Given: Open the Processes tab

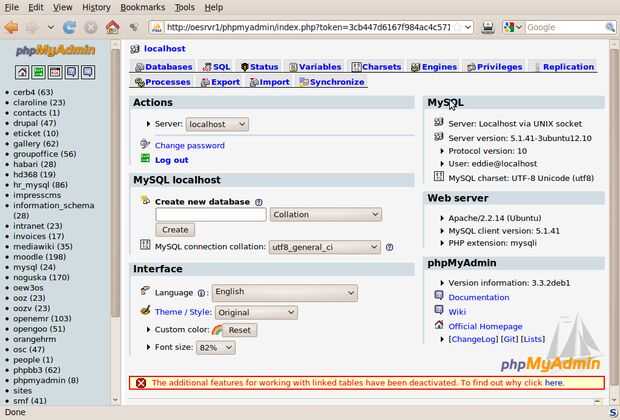Looking at the screenshot, I should click(163, 82).
